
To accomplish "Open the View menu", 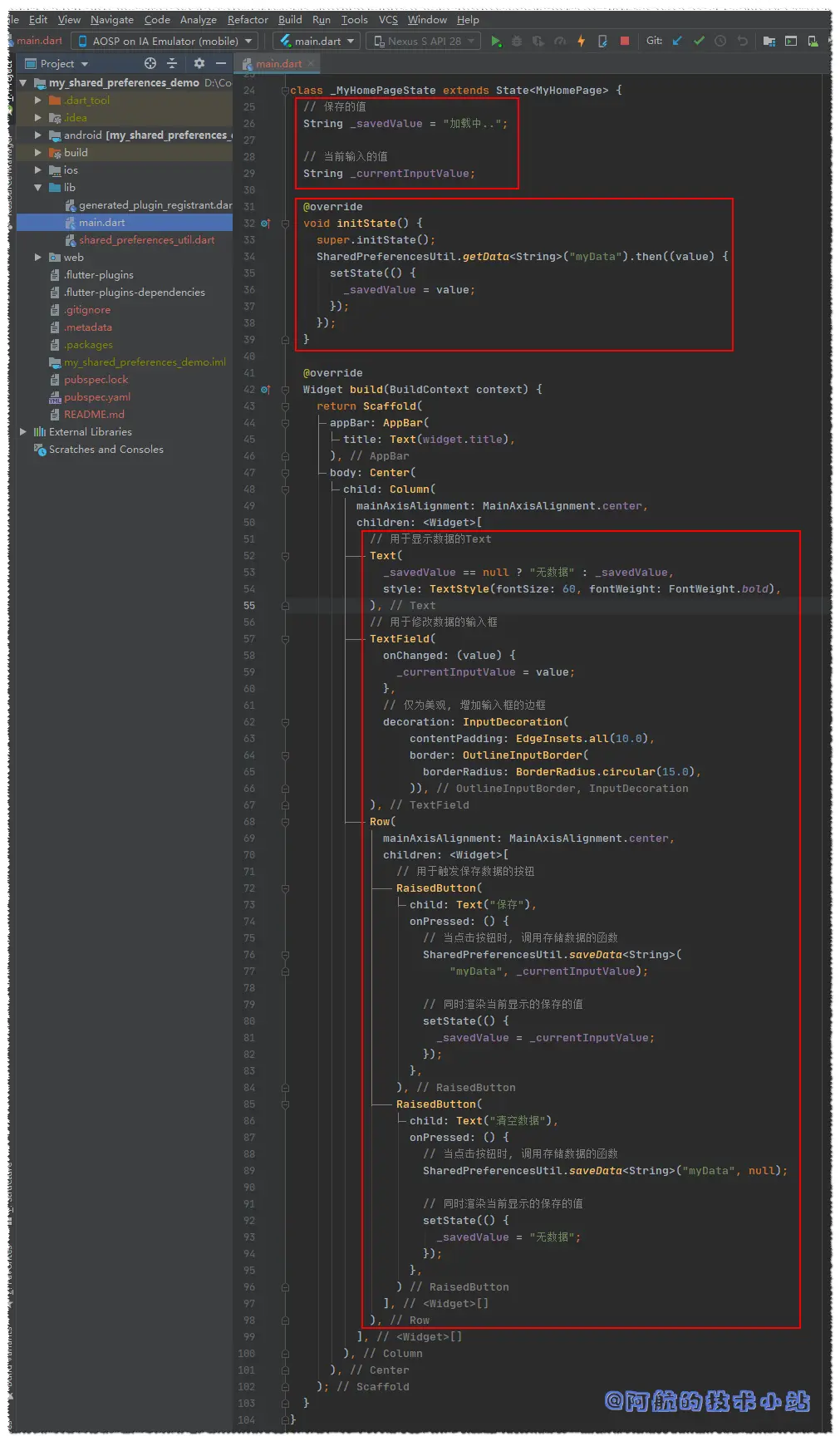I will pos(69,20).
